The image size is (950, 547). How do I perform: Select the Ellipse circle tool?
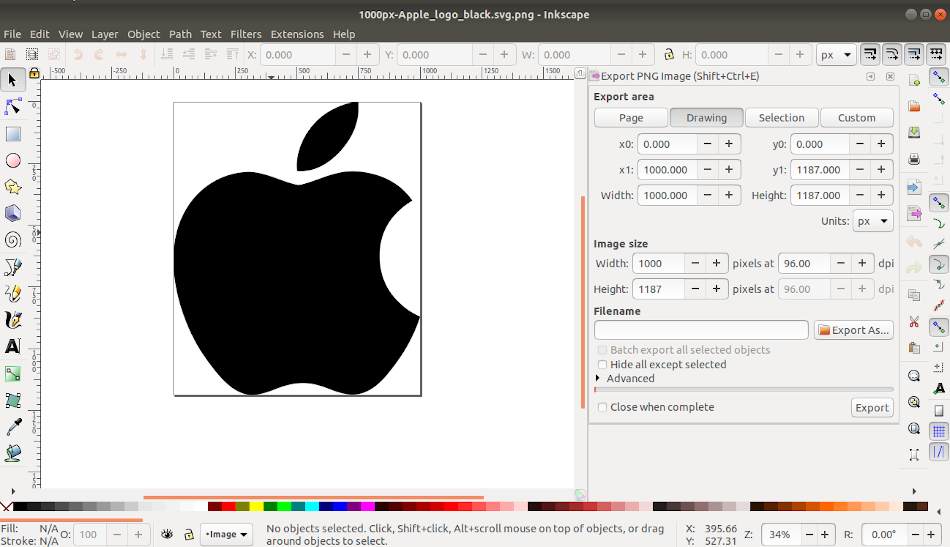point(13,161)
